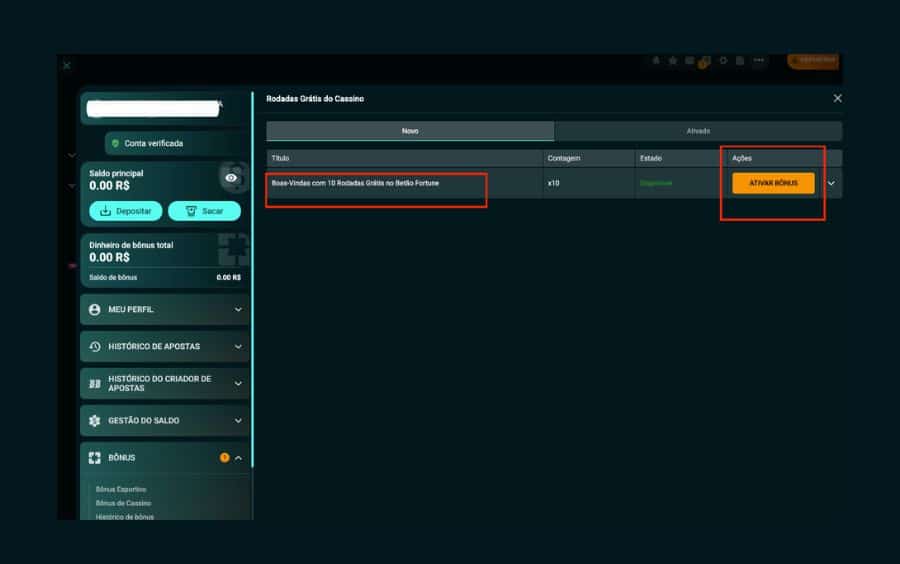This screenshot has height=564, width=900.
Task: Click the Sacar withdraw button
Action: pos(204,211)
